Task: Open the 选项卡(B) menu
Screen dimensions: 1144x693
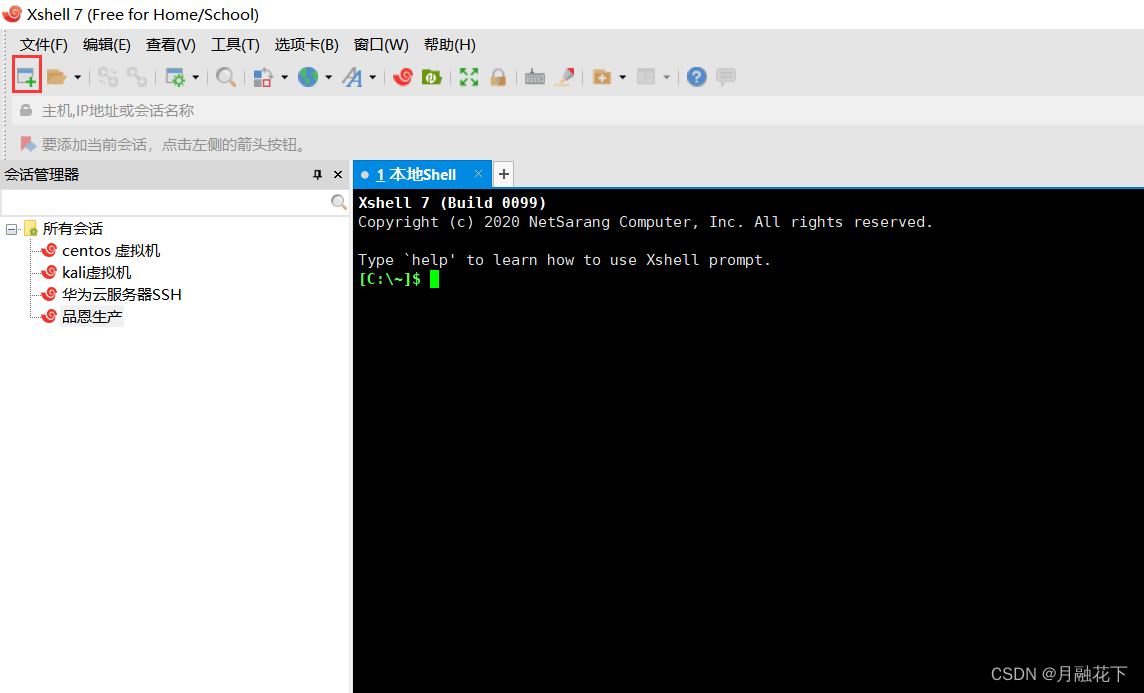Action: point(306,45)
